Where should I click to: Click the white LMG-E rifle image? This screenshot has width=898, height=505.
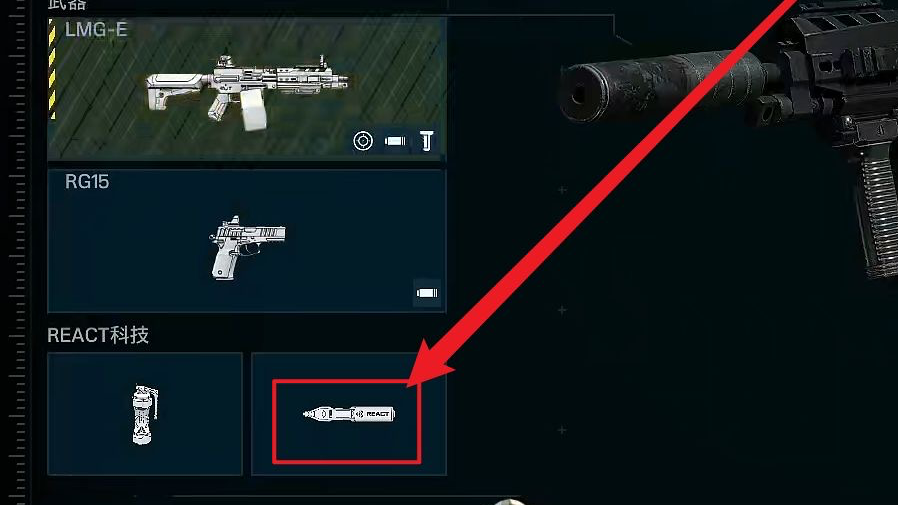pos(247,92)
